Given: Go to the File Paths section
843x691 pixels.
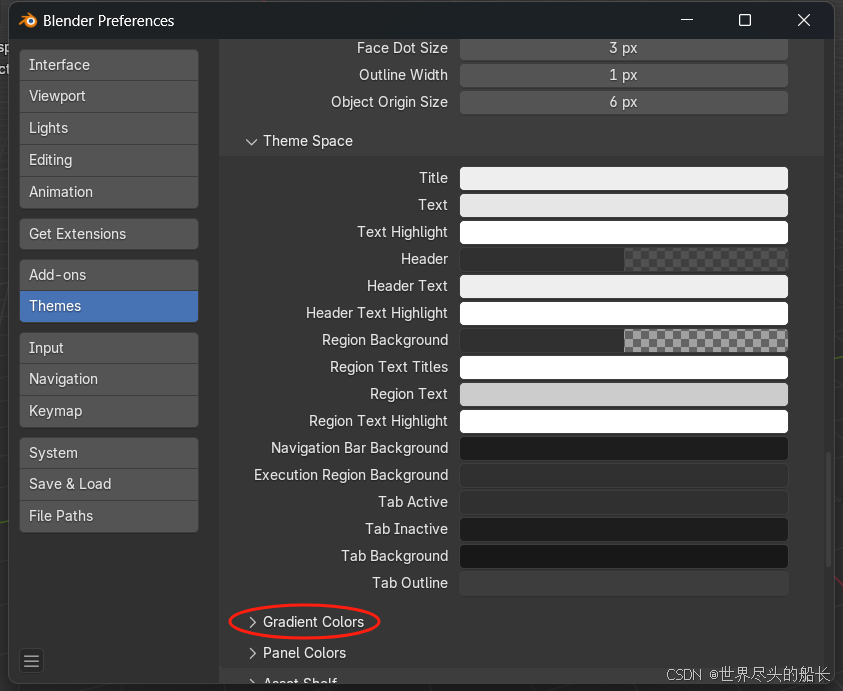Looking at the screenshot, I should pyautogui.click(x=109, y=516).
